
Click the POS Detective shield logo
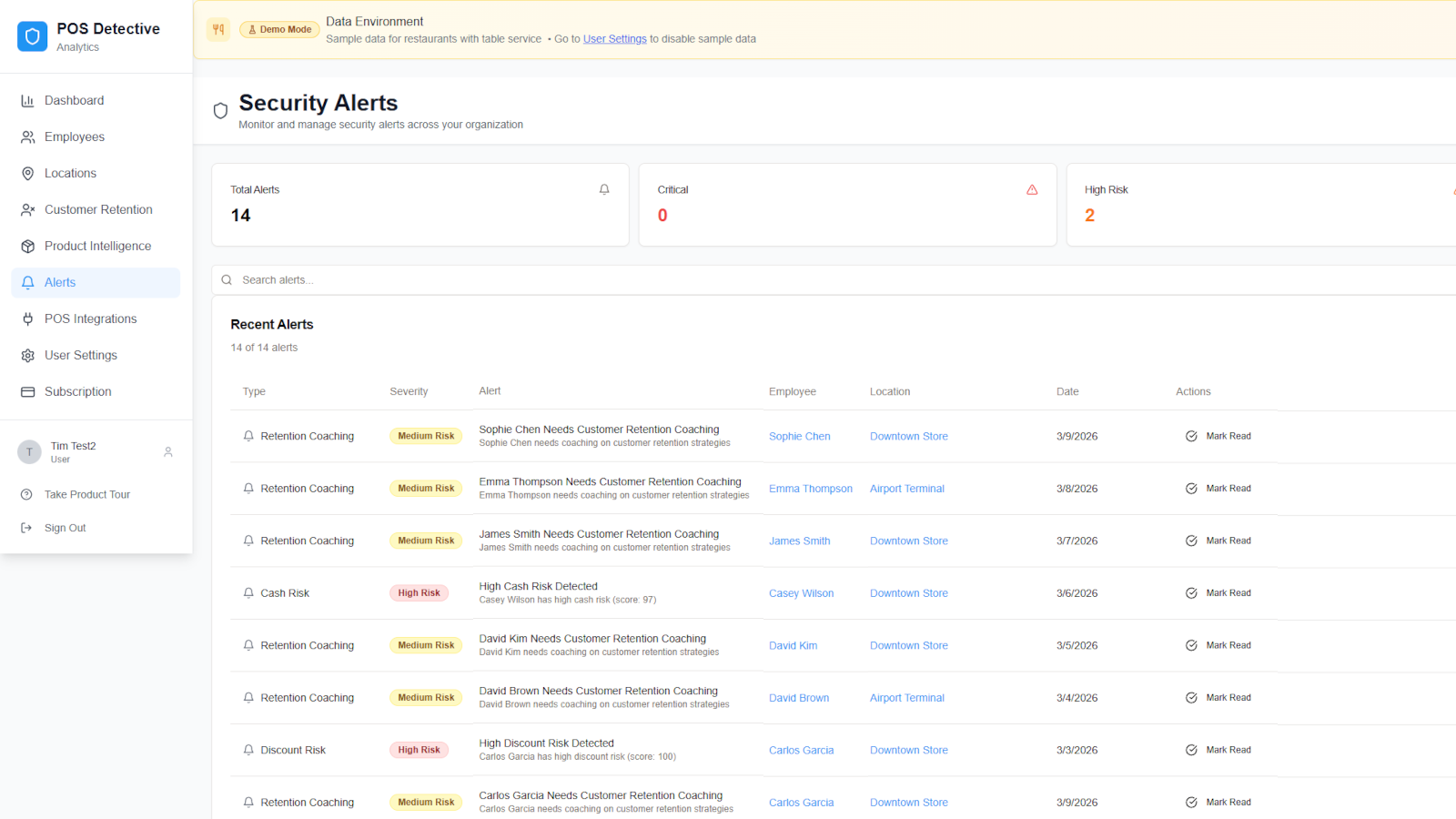point(33,36)
